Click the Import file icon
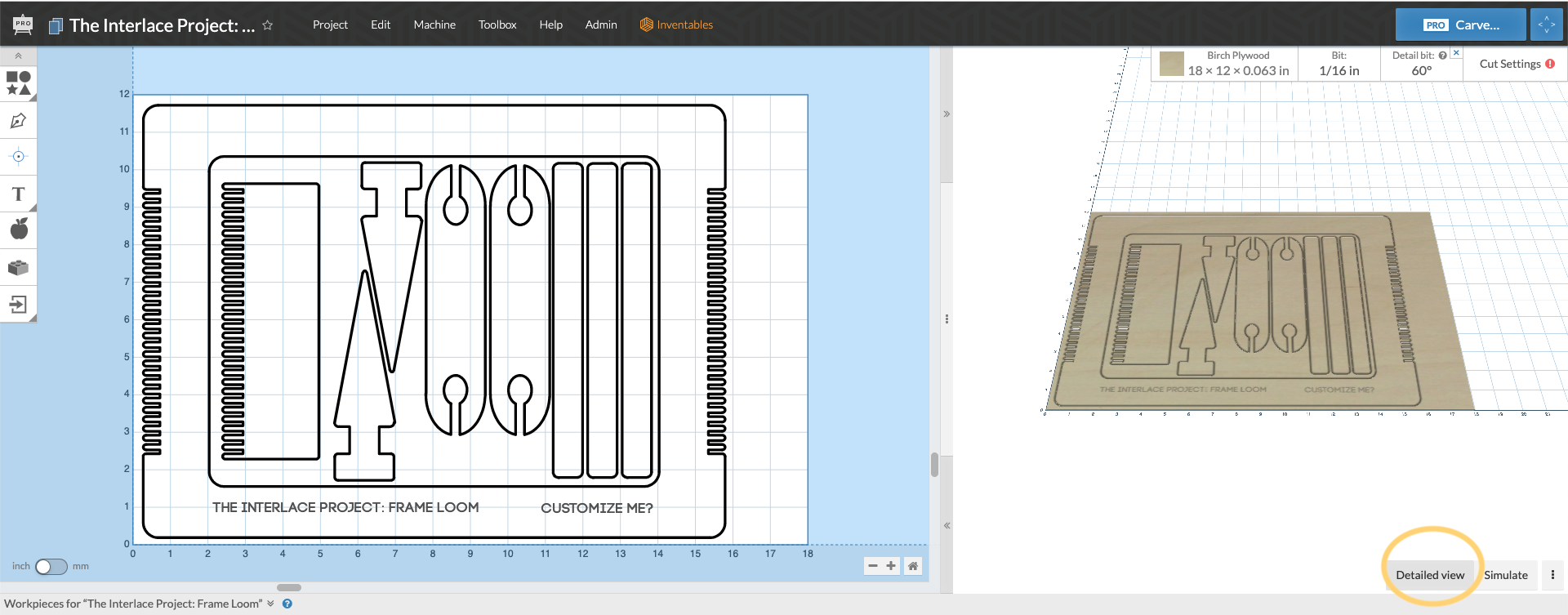 tap(18, 305)
